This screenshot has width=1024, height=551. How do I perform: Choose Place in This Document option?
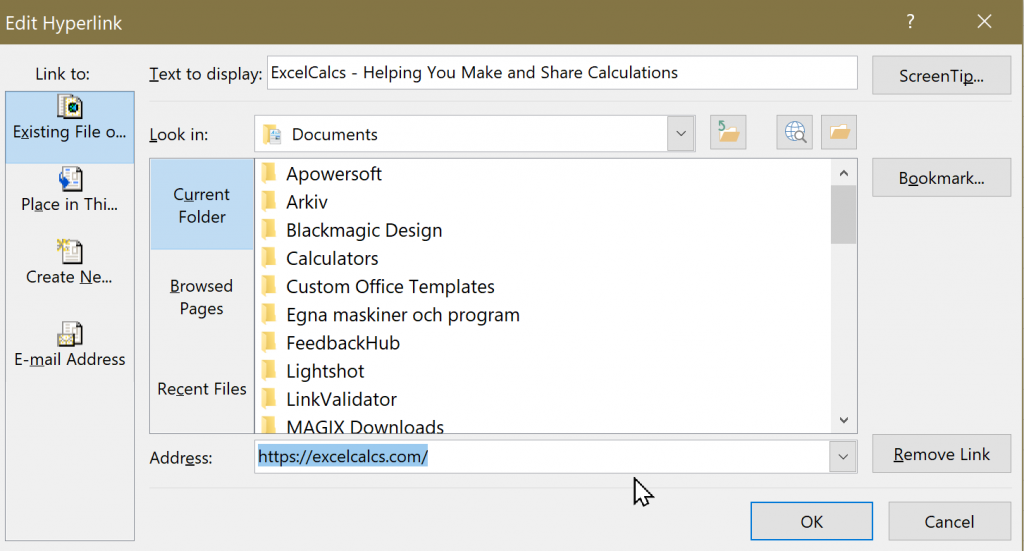click(70, 190)
